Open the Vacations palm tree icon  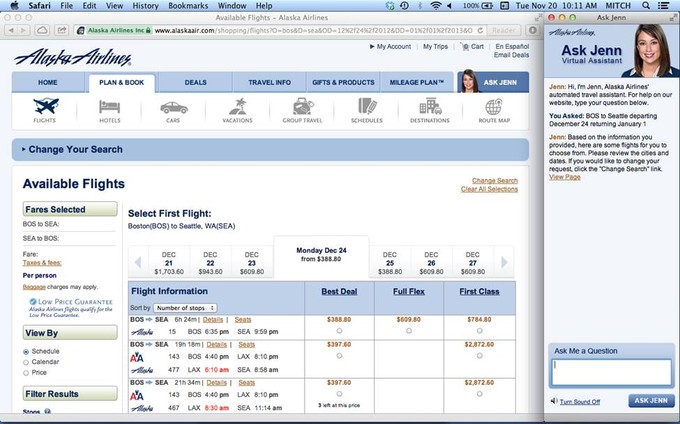[x=237, y=107]
